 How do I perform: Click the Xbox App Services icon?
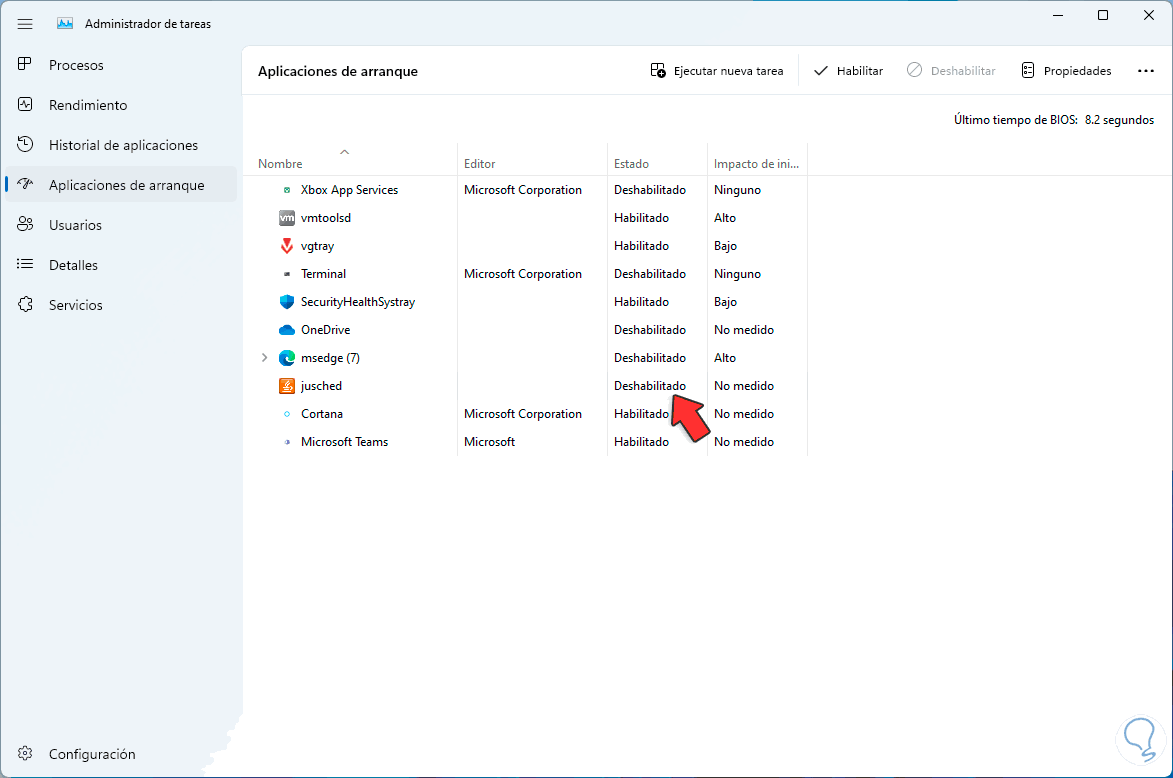point(287,190)
